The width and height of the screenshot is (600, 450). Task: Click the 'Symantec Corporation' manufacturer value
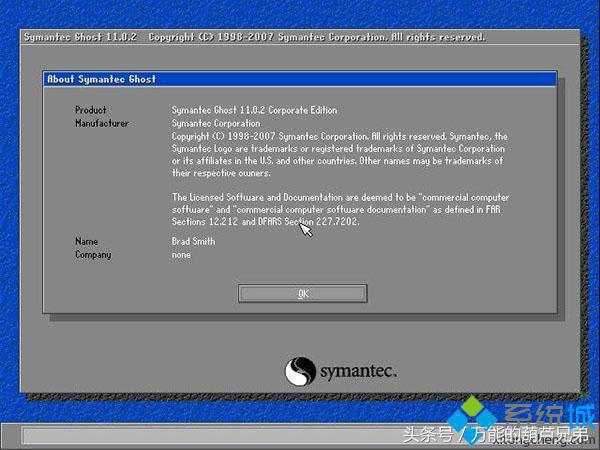(216, 123)
